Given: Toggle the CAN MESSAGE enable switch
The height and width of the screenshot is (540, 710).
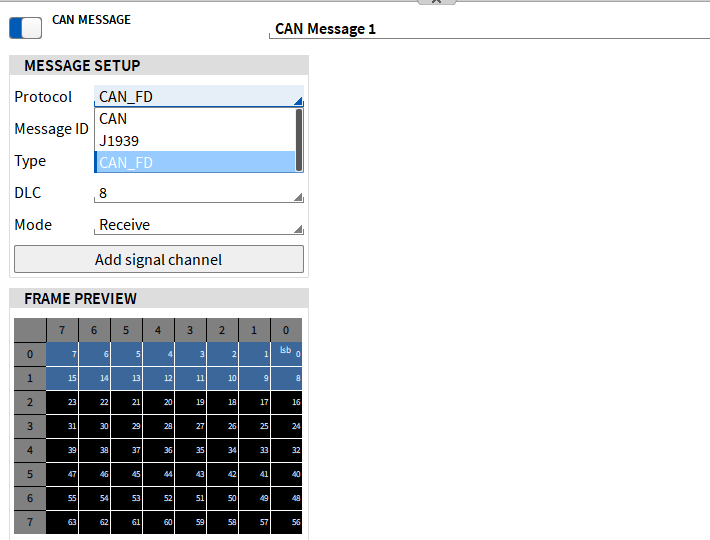Looking at the screenshot, I should click(x=26, y=27).
